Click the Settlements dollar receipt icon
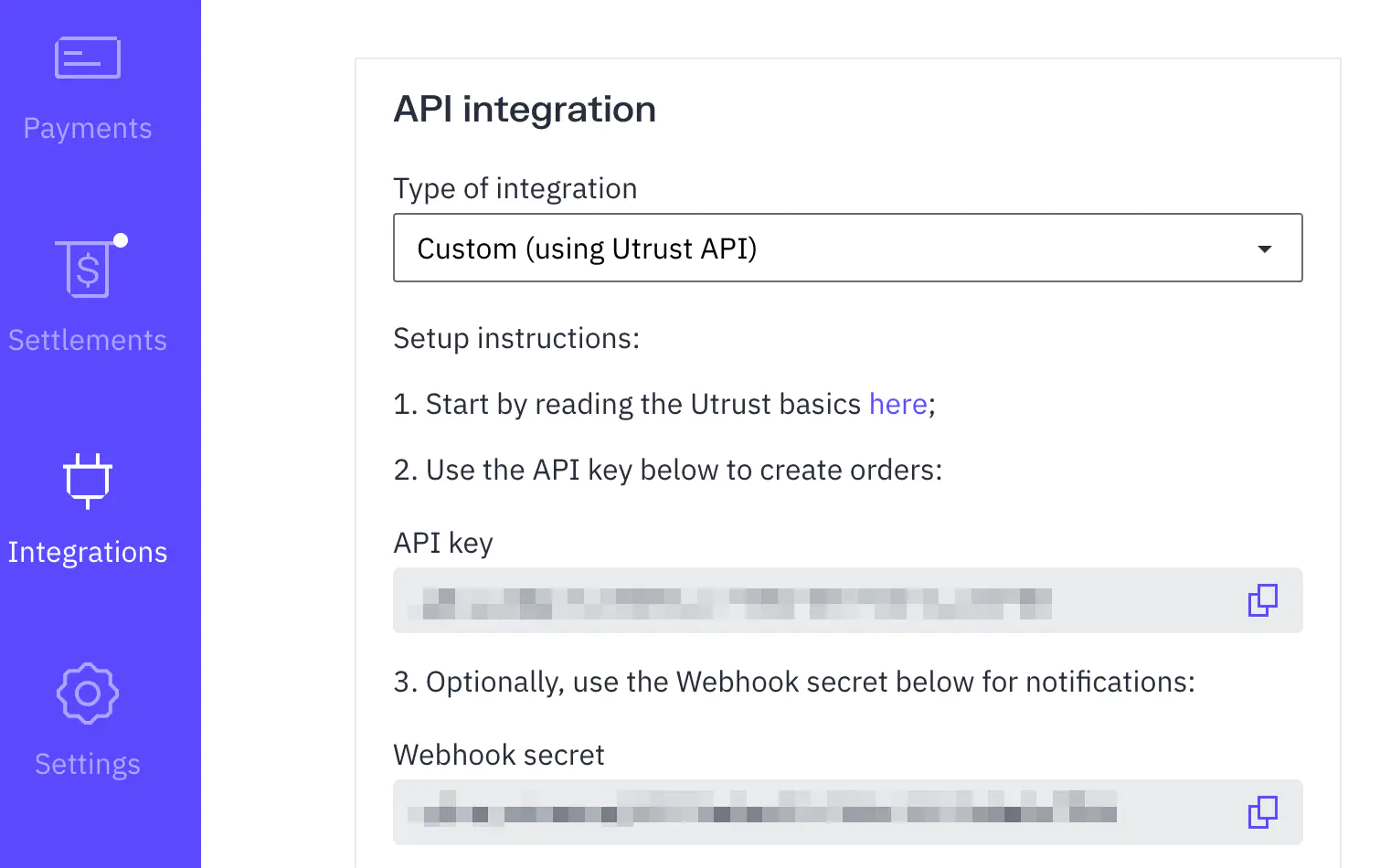The width and height of the screenshot is (1380, 868). click(88, 270)
